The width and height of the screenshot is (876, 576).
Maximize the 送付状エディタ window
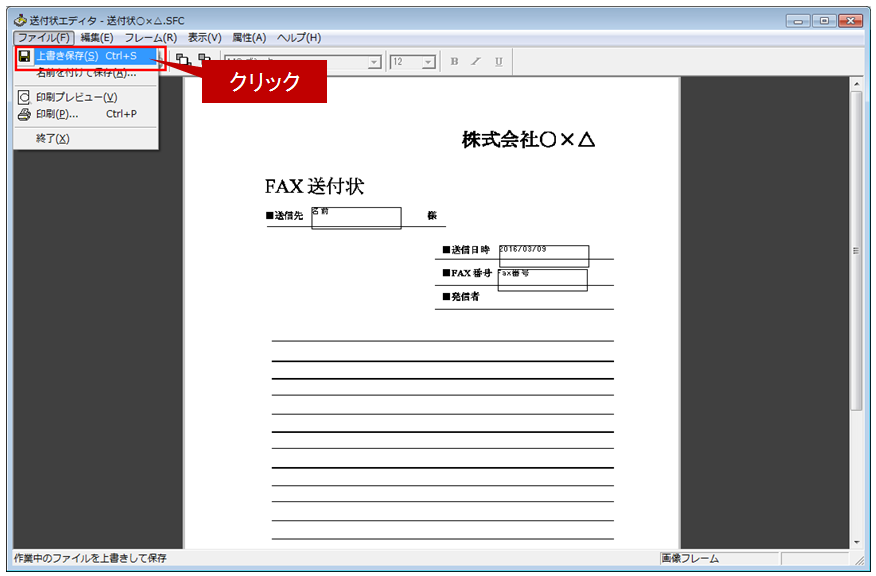click(824, 21)
